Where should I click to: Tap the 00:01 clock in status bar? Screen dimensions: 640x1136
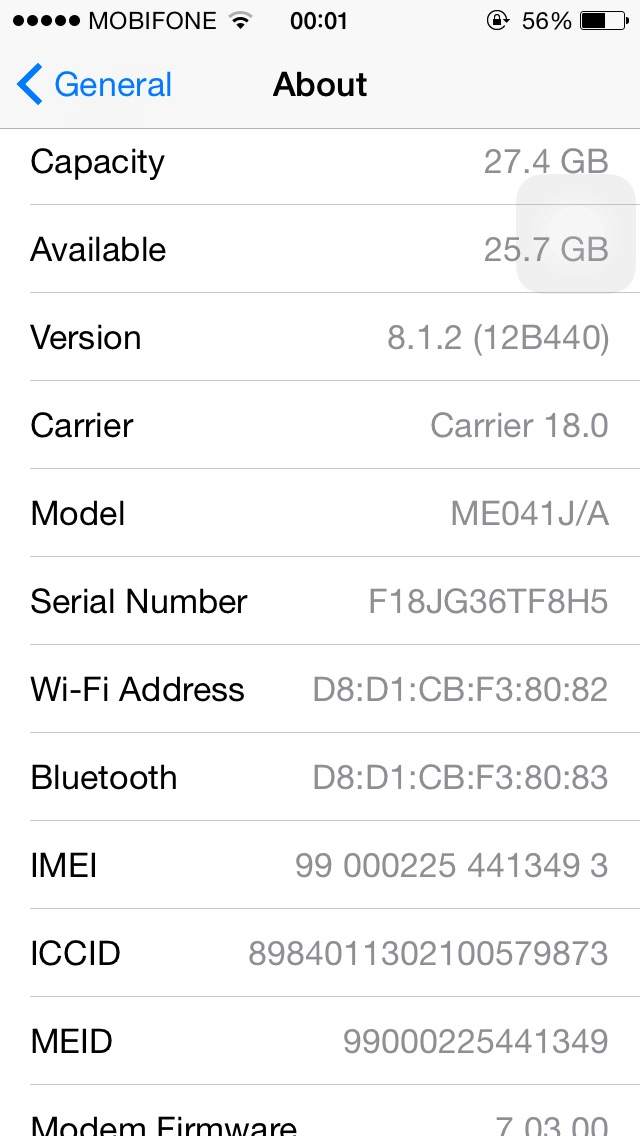tap(319, 21)
